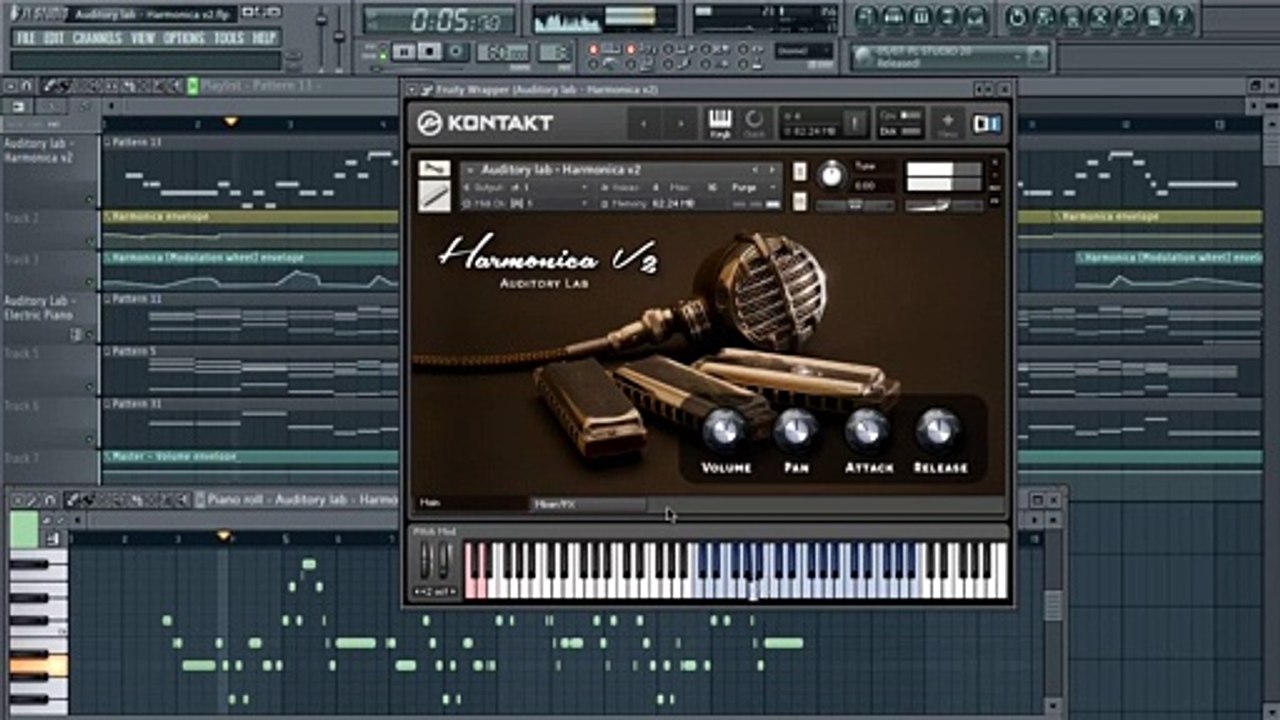Click the tempo display field
1280x720 pixels.
[x=503, y=52]
